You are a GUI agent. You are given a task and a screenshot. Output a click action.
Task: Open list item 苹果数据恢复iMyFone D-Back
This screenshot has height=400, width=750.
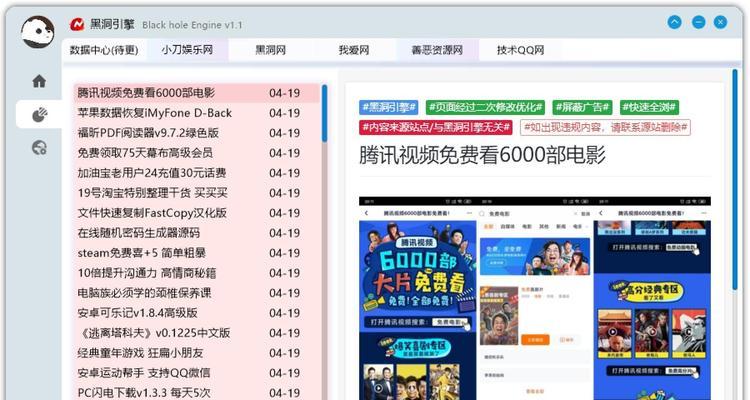pyautogui.click(x=197, y=113)
